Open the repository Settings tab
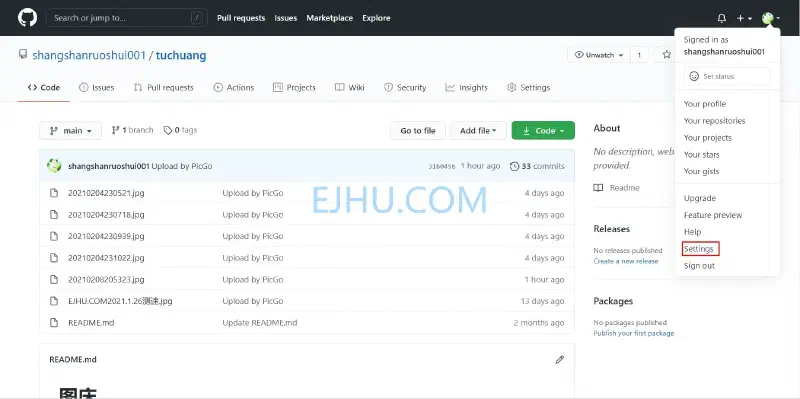Screen dimensions: 800x399 click(x=529, y=88)
